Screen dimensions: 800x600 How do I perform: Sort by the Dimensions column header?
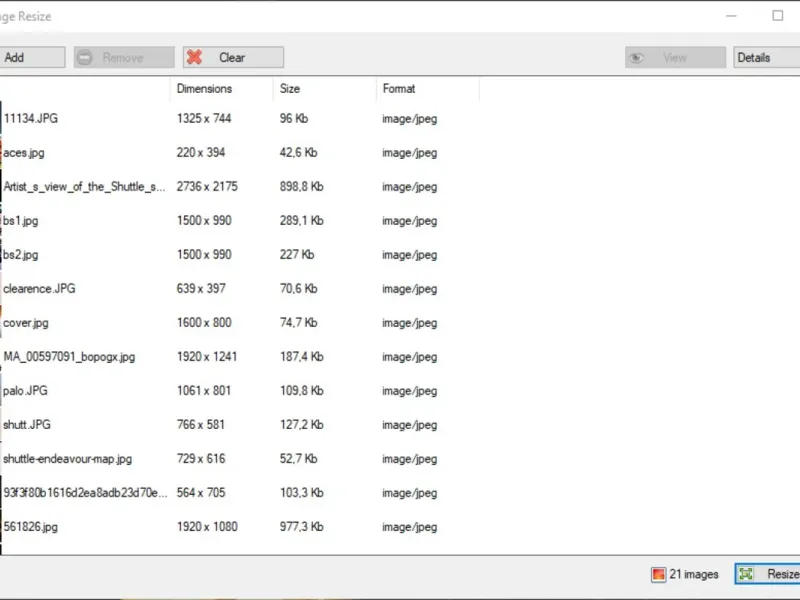pyautogui.click(x=221, y=89)
